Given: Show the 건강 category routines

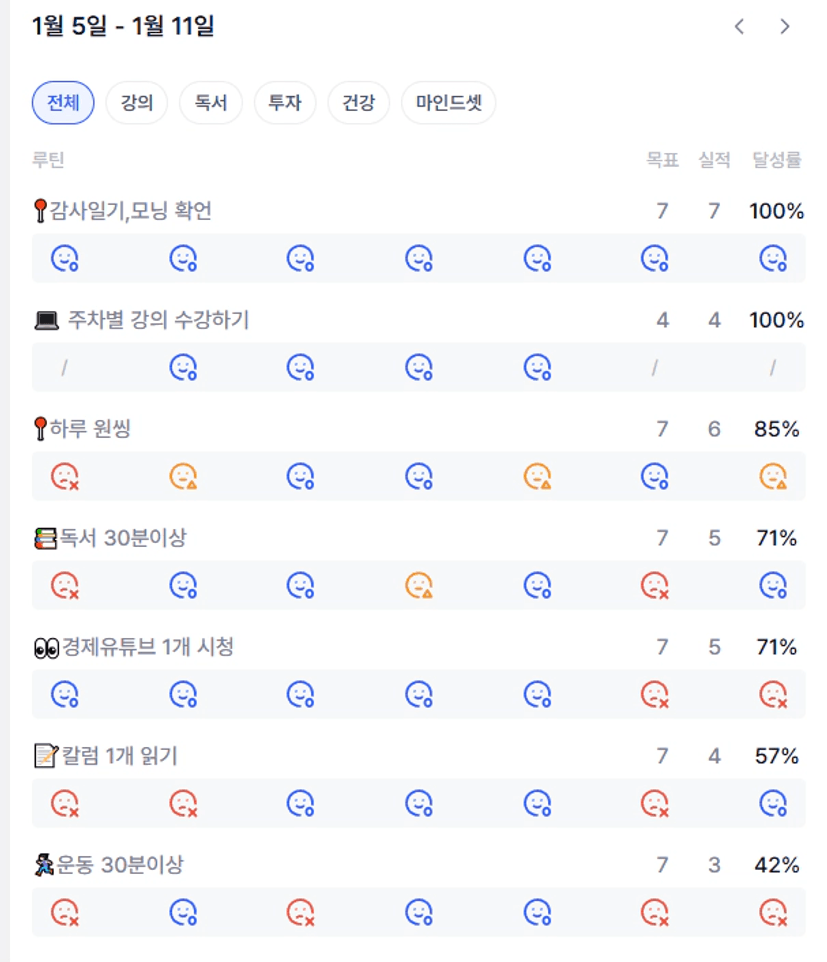Looking at the screenshot, I should pos(359,103).
